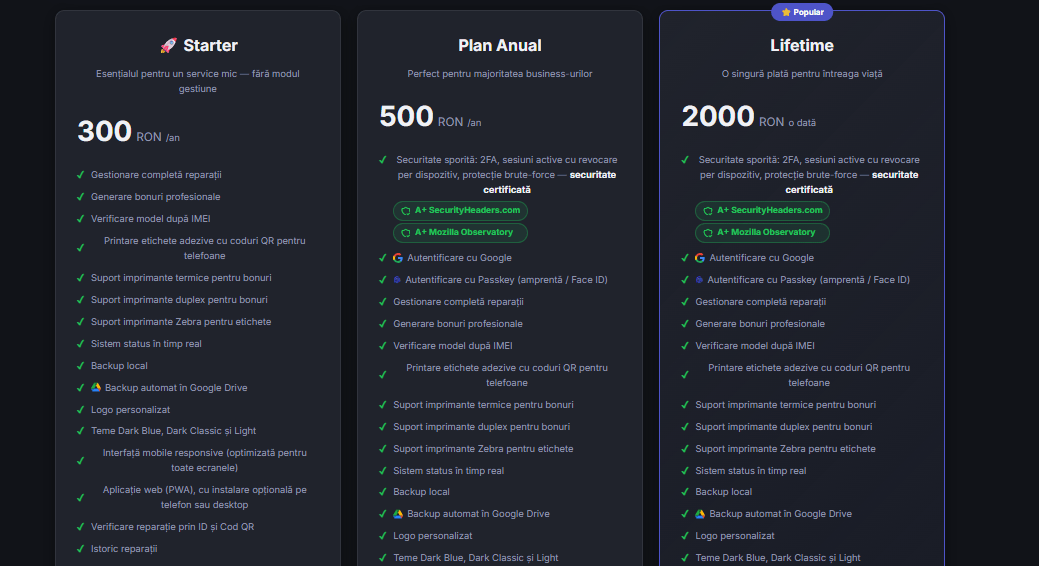Click the 300 RON /an price
The height and width of the screenshot is (566, 1039).
tap(129, 131)
